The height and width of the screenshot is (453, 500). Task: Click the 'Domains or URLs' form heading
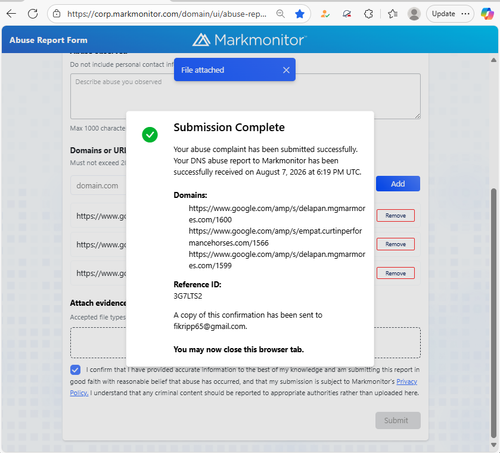tap(98, 150)
